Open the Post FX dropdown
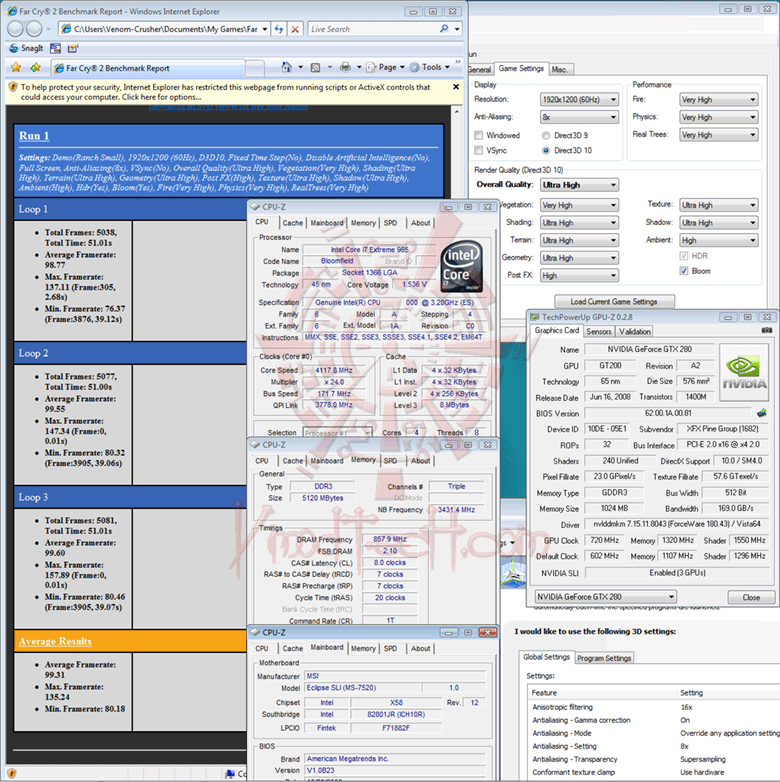Image resolution: width=780 pixels, height=782 pixels. tap(580, 275)
